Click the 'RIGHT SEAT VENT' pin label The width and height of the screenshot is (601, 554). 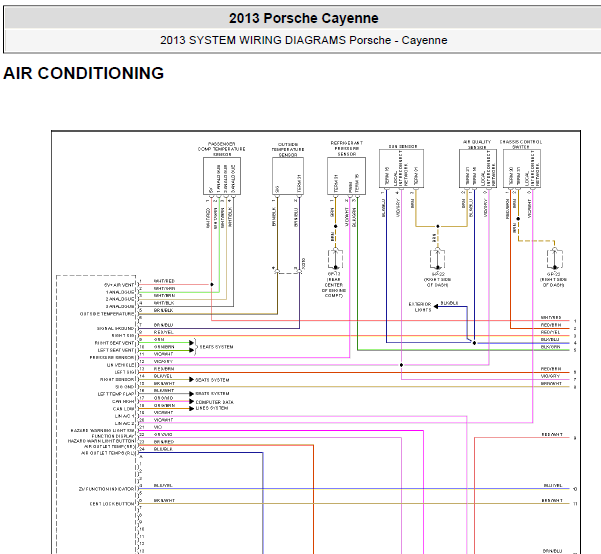coord(115,343)
